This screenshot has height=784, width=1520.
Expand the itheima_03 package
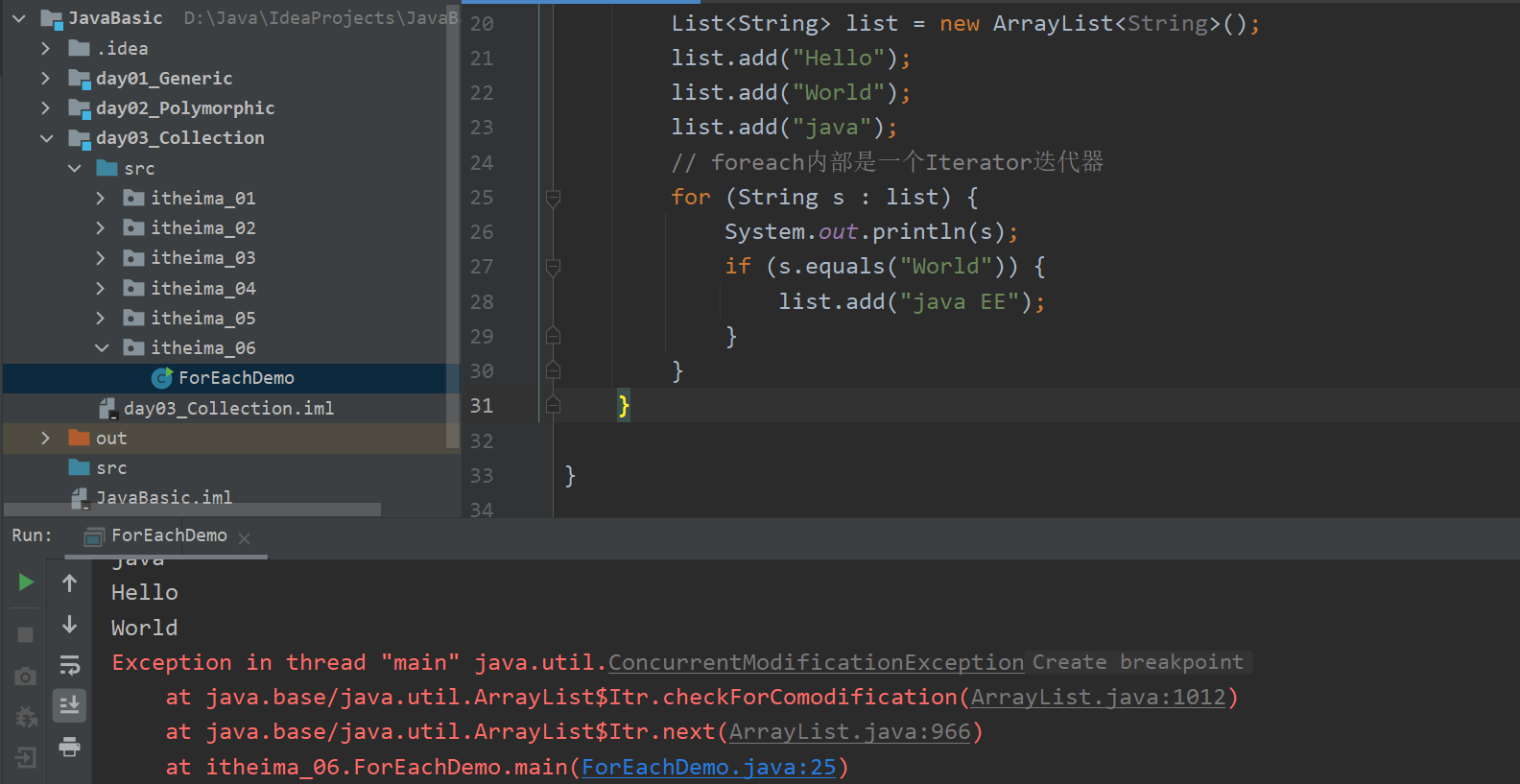(x=101, y=258)
